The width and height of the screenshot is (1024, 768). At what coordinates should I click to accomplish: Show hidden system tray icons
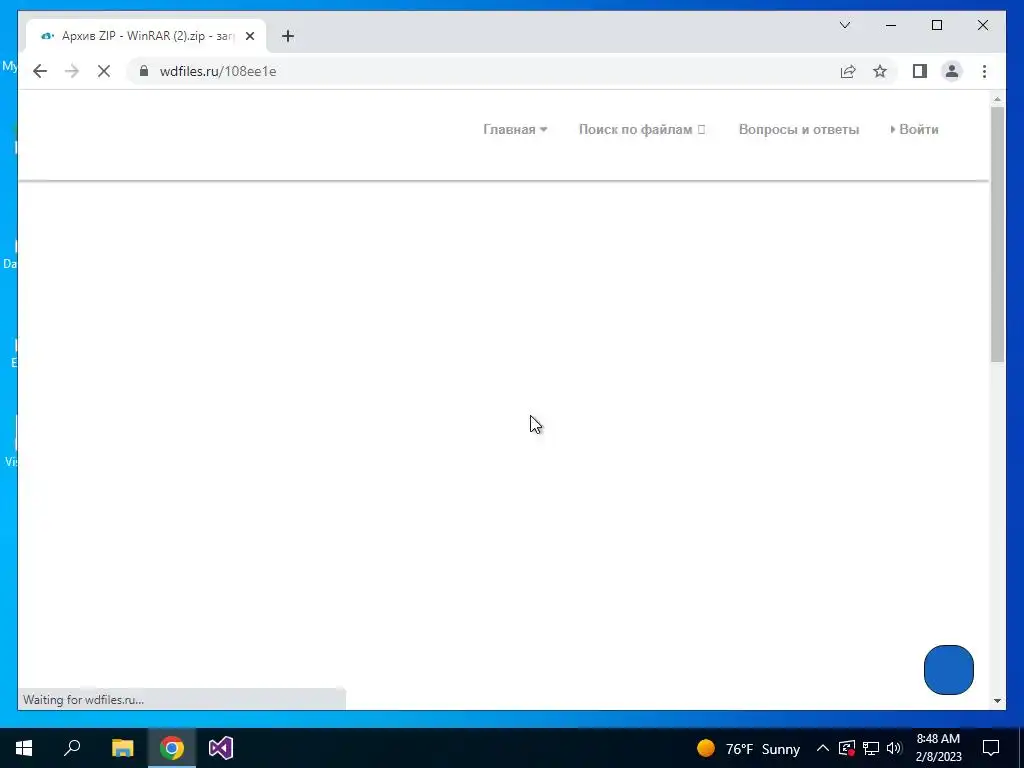(x=823, y=748)
